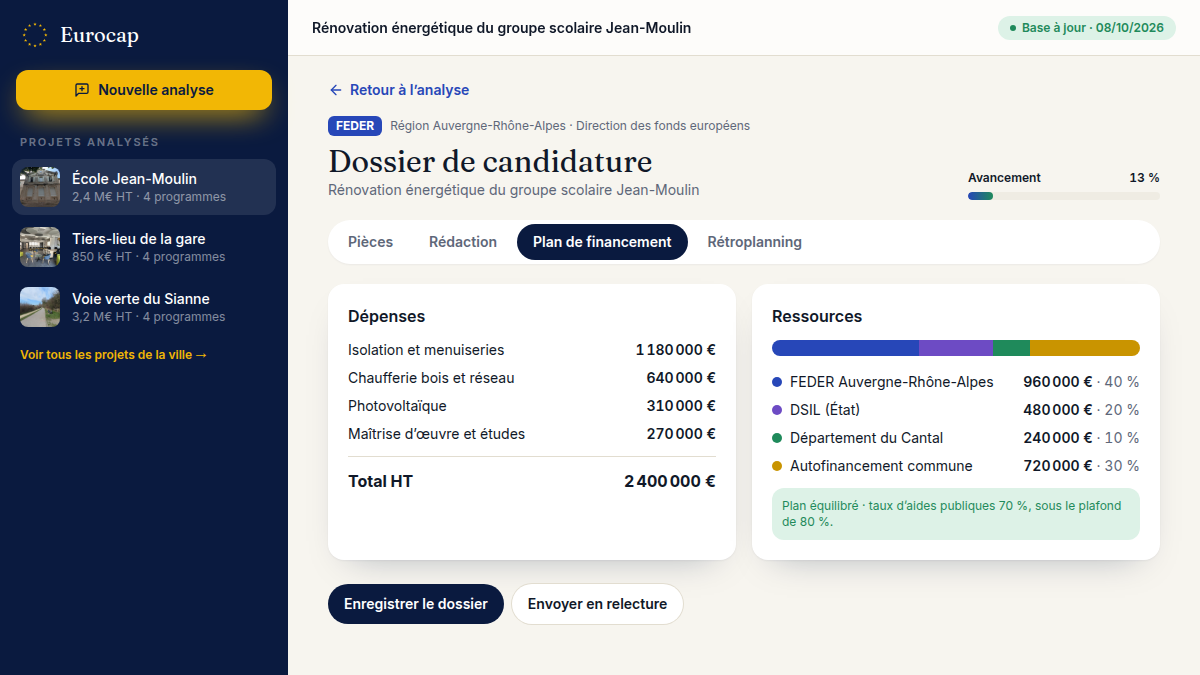Click the green Département segment of the resources bar

(1011, 348)
